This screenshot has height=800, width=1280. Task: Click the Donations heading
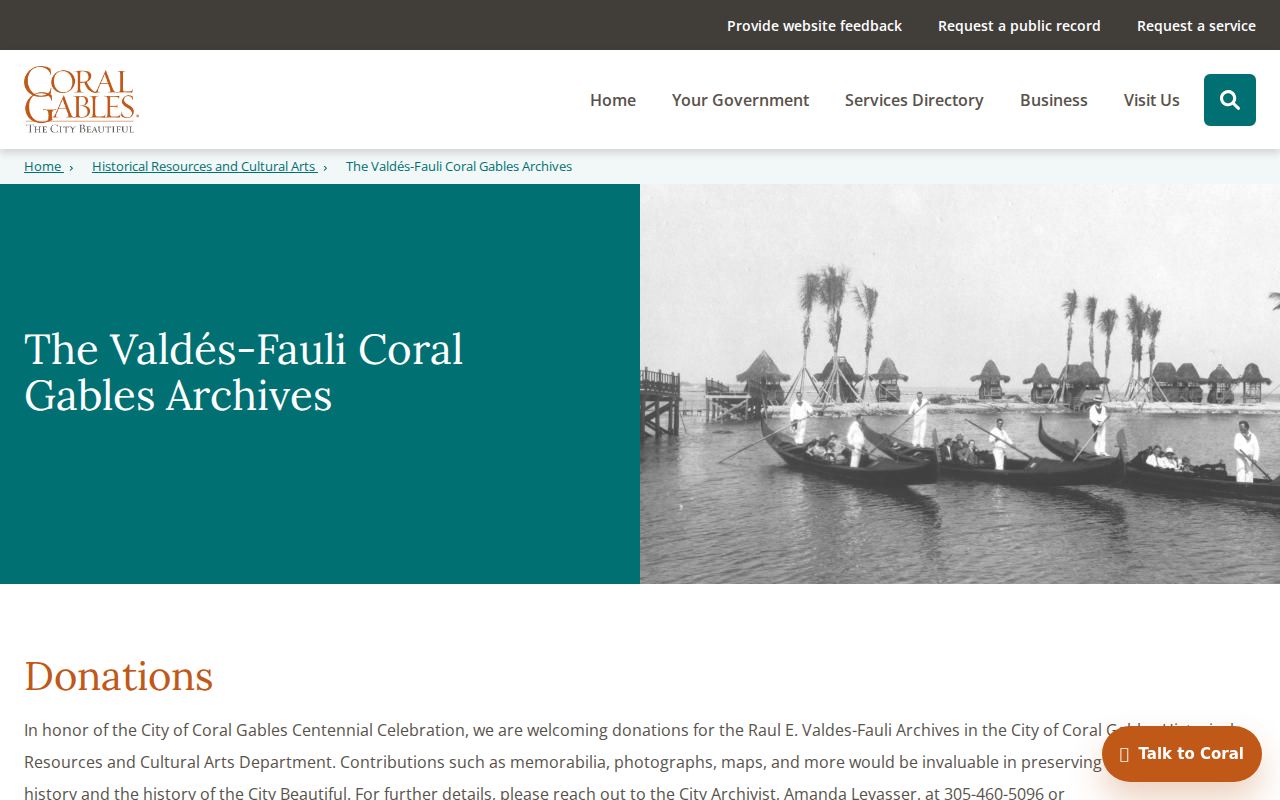click(x=119, y=676)
